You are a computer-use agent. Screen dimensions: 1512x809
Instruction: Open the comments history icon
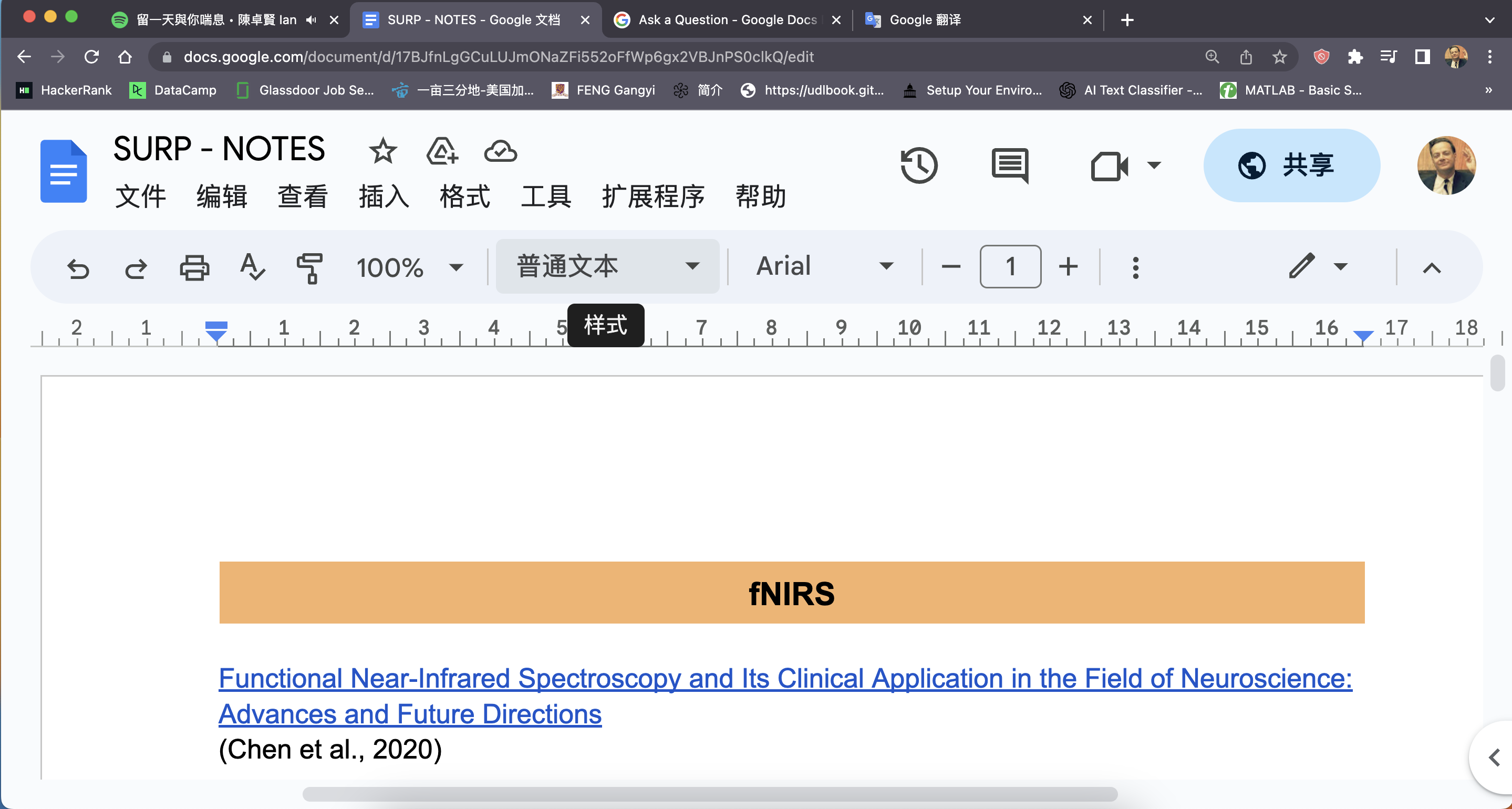[1010, 165]
